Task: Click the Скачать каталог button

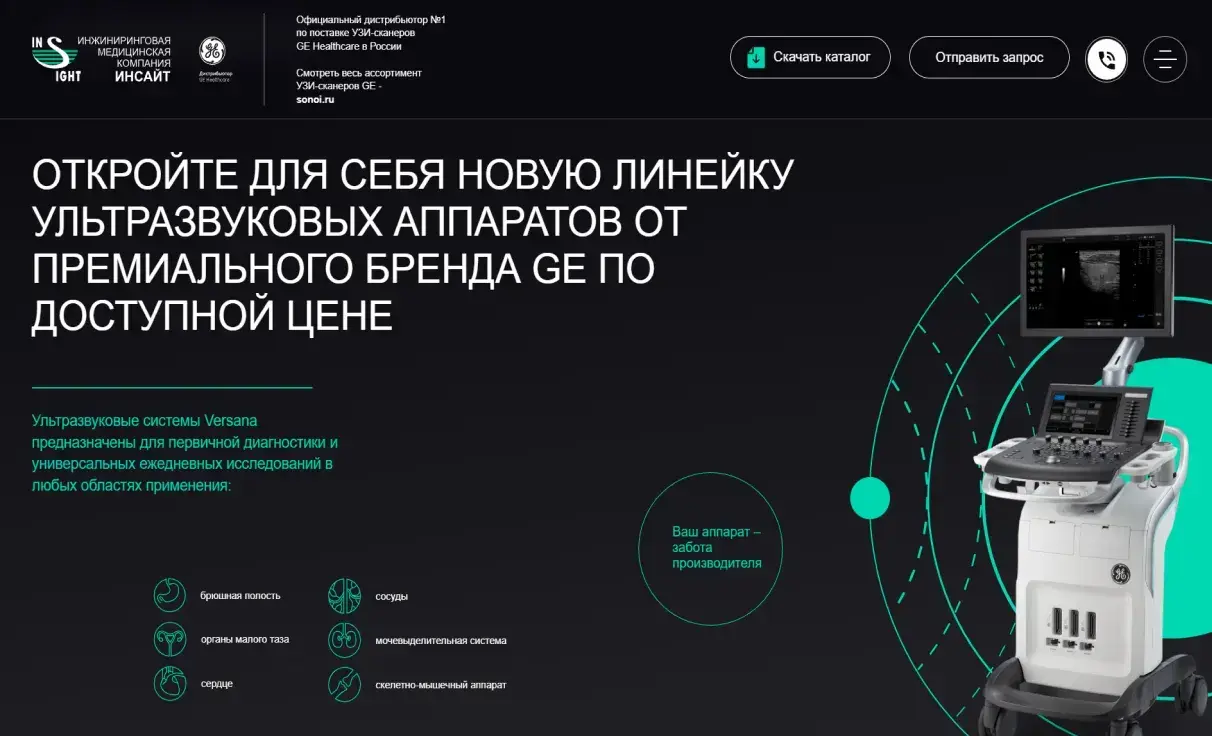Action: pyautogui.click(x=810, y=57)
